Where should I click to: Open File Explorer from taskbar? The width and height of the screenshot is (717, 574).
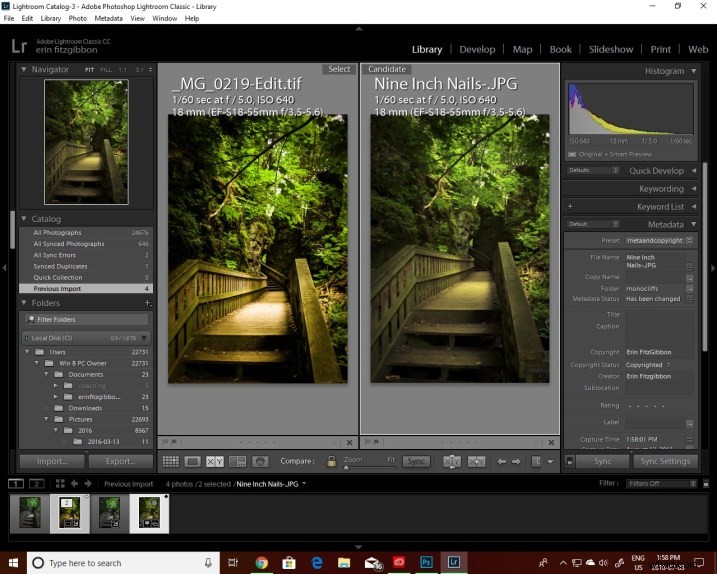coord(344,563)
